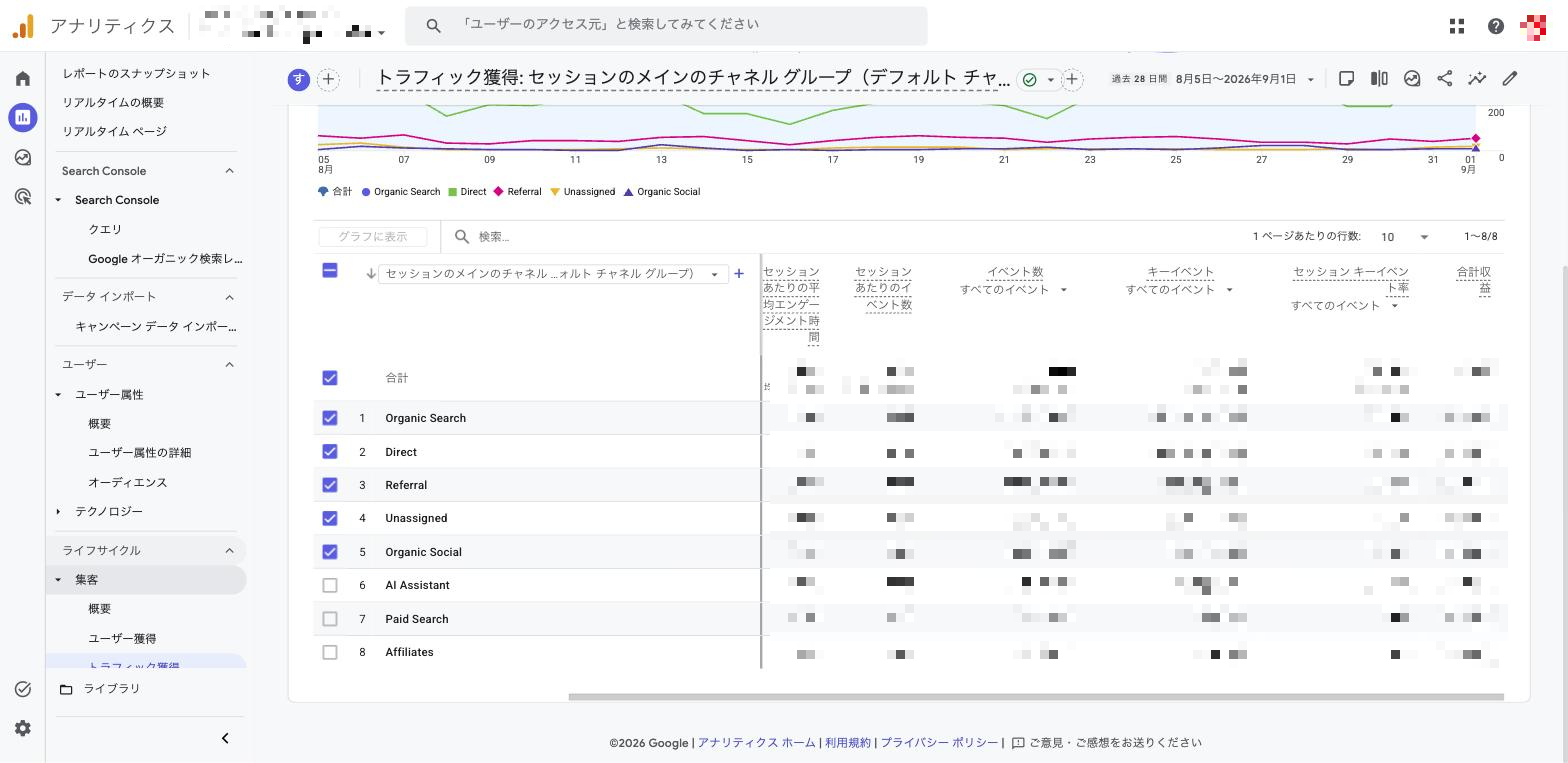
Task: Open the sparkline trend arrow icon in toolbar
Action: pyautogui.click(x=1477, y=78)
